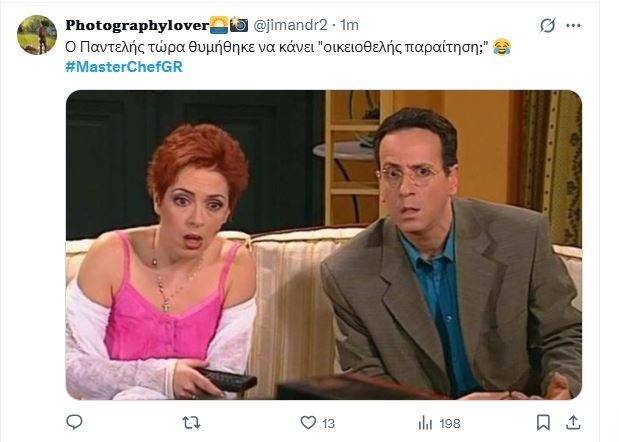Bookmark this tweet

543,423
